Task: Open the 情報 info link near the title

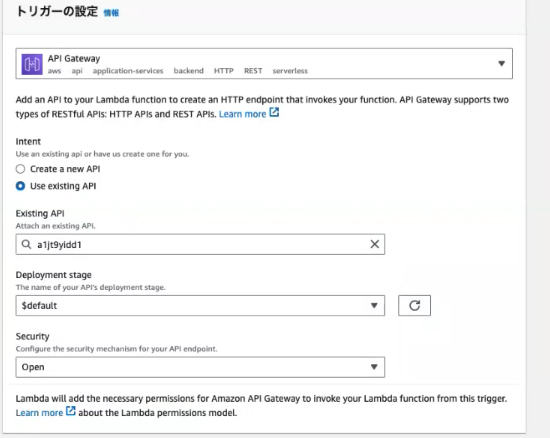Action: tap(111, 13)
